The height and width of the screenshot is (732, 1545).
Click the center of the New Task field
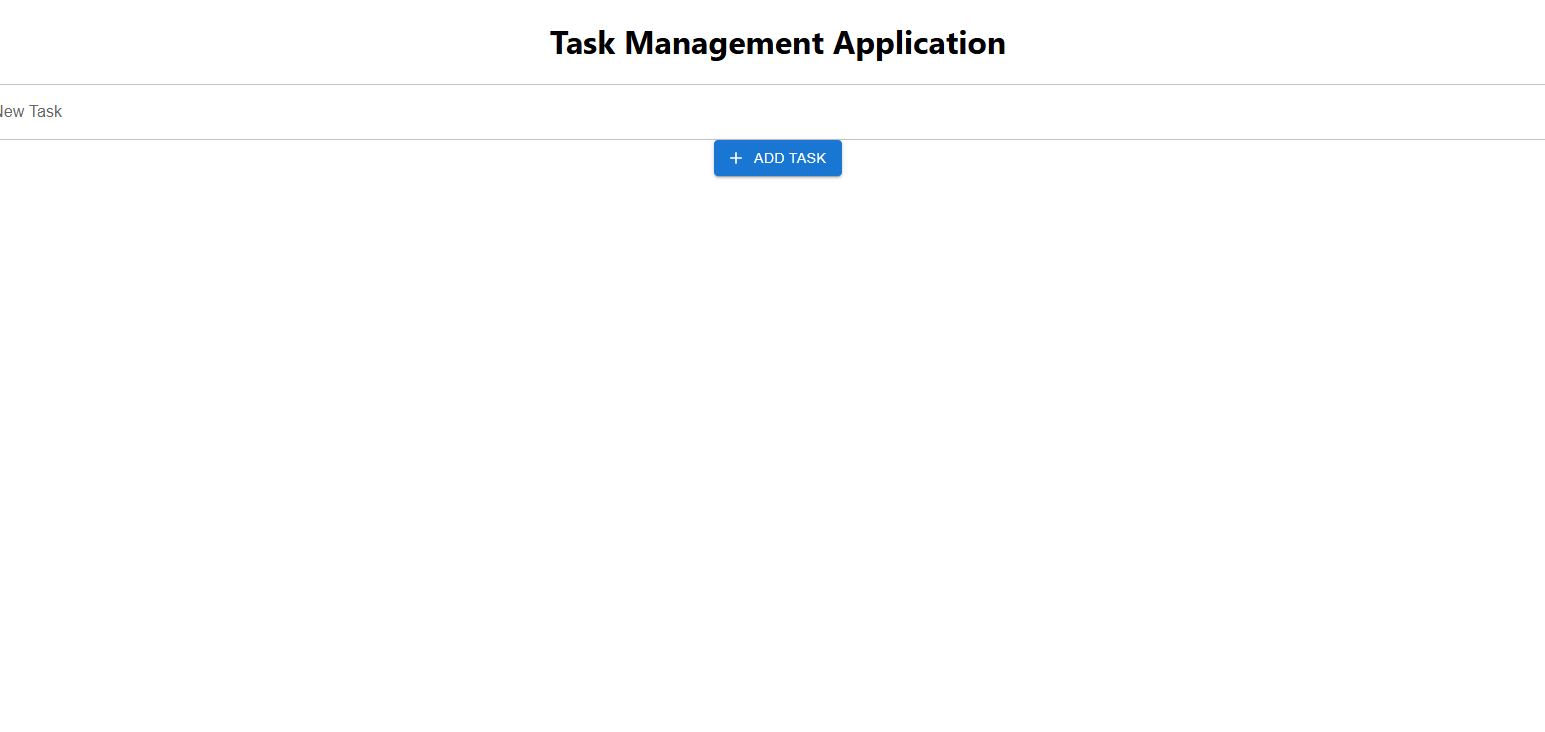click(x=772, y=112)
